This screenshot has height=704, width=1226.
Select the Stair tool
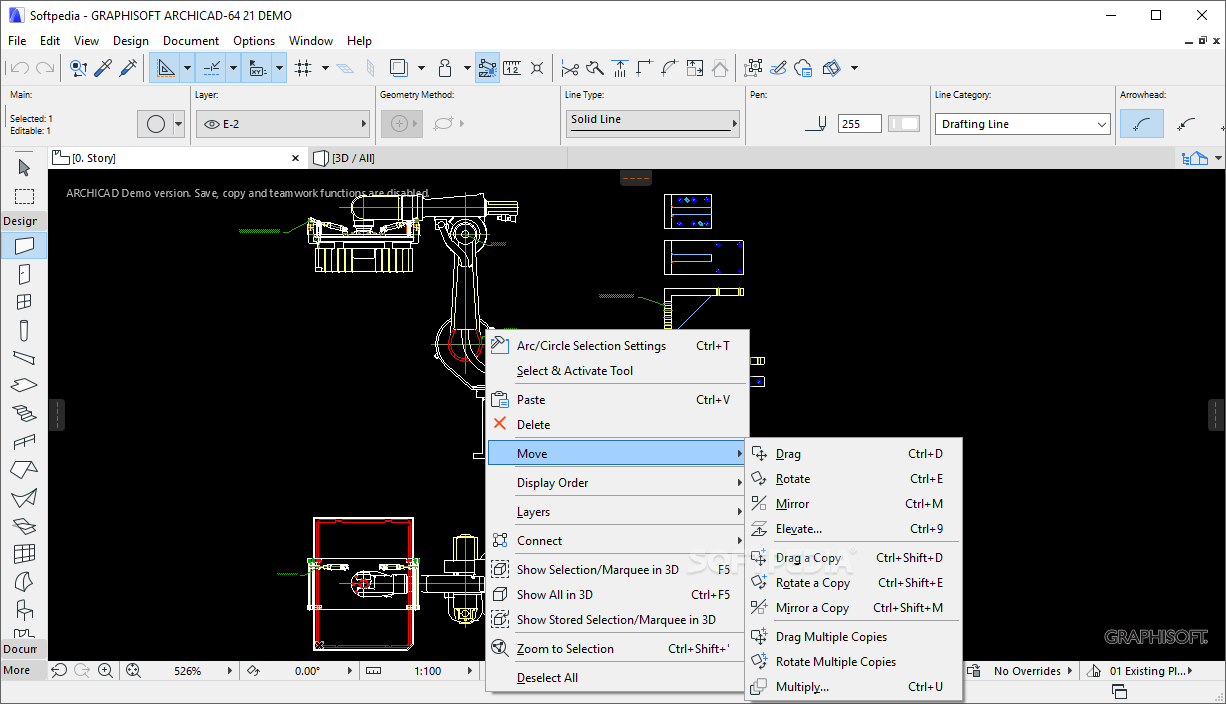coord(24,413)
